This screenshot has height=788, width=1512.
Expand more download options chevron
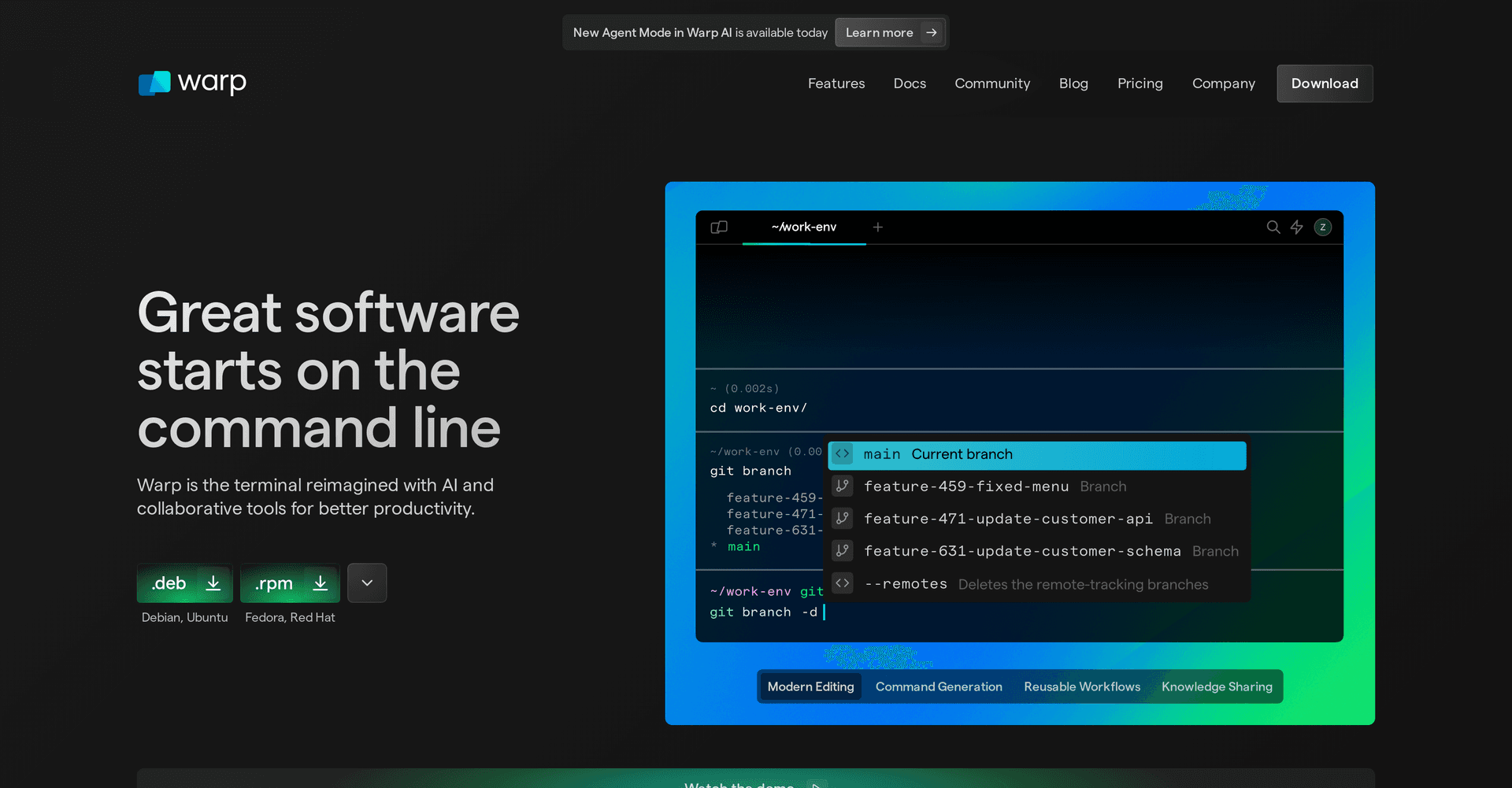[x=367, y=583]
